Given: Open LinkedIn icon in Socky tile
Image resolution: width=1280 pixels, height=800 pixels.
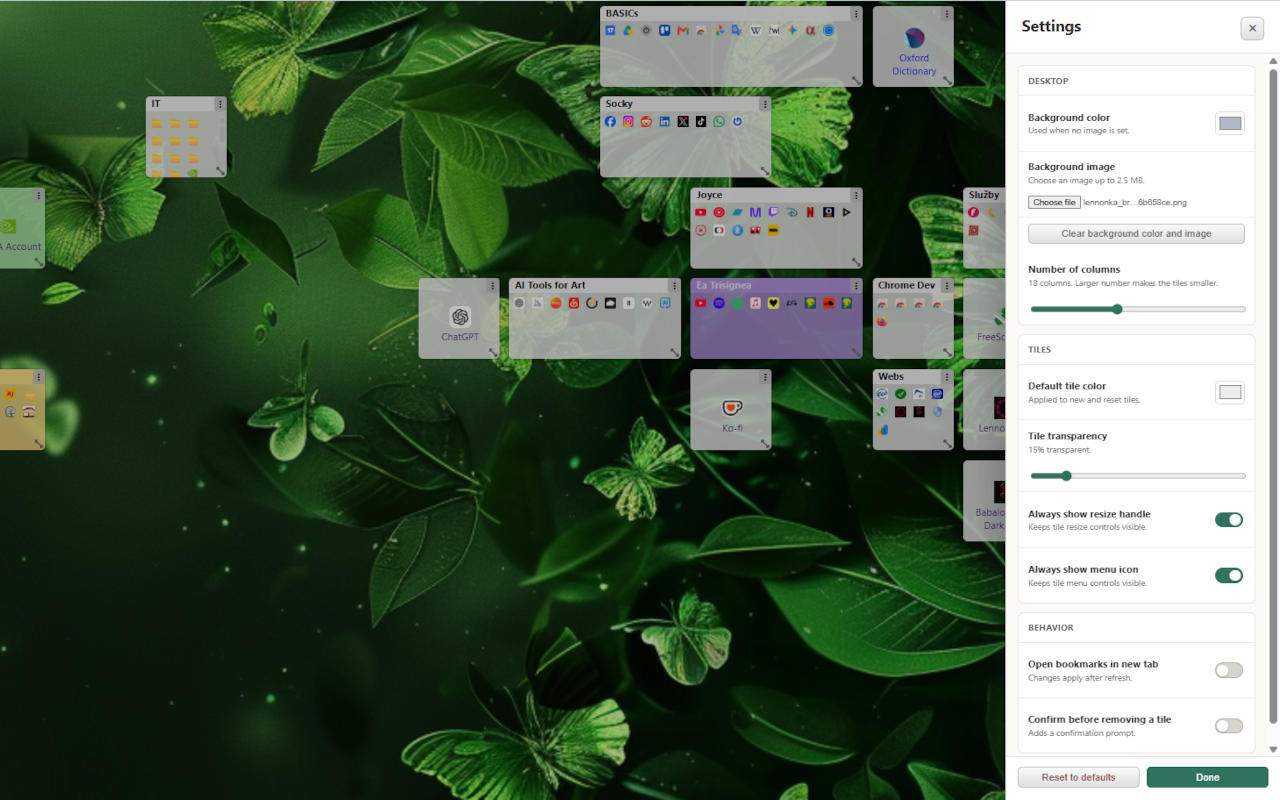Looking at the screenshot, I should (665, 121).
